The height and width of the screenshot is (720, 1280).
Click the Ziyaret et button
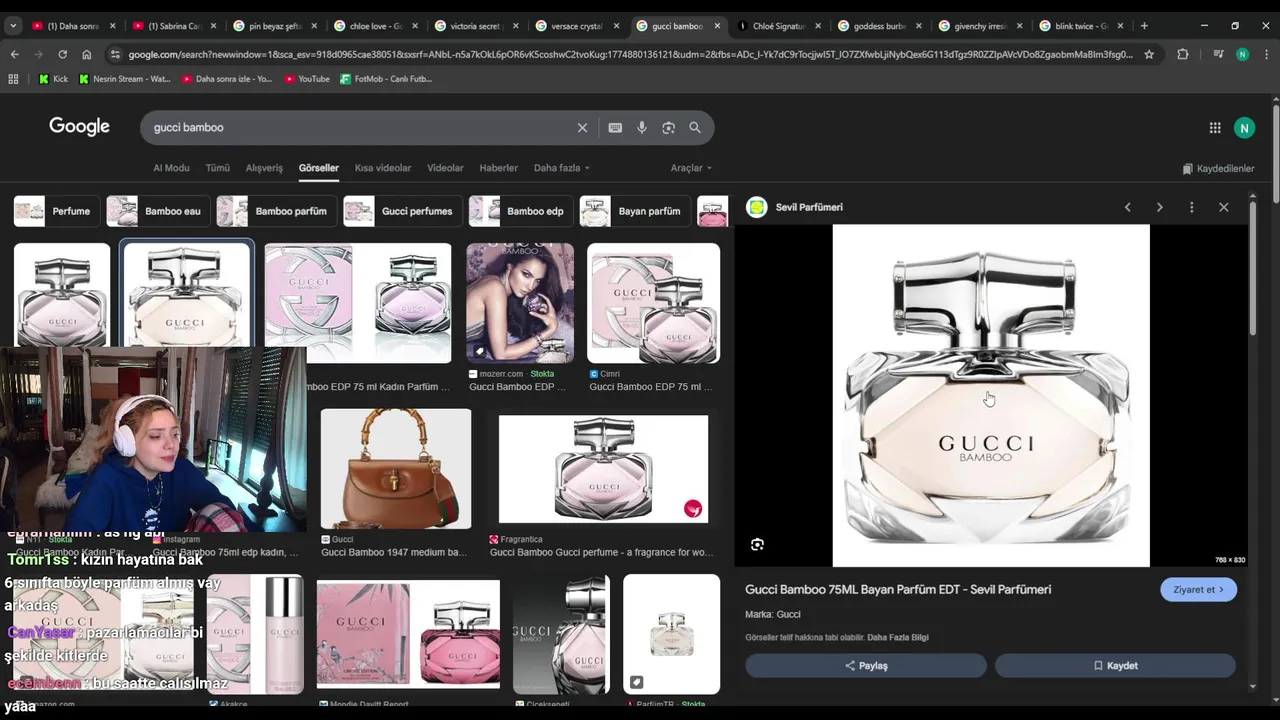[1198, 590]
